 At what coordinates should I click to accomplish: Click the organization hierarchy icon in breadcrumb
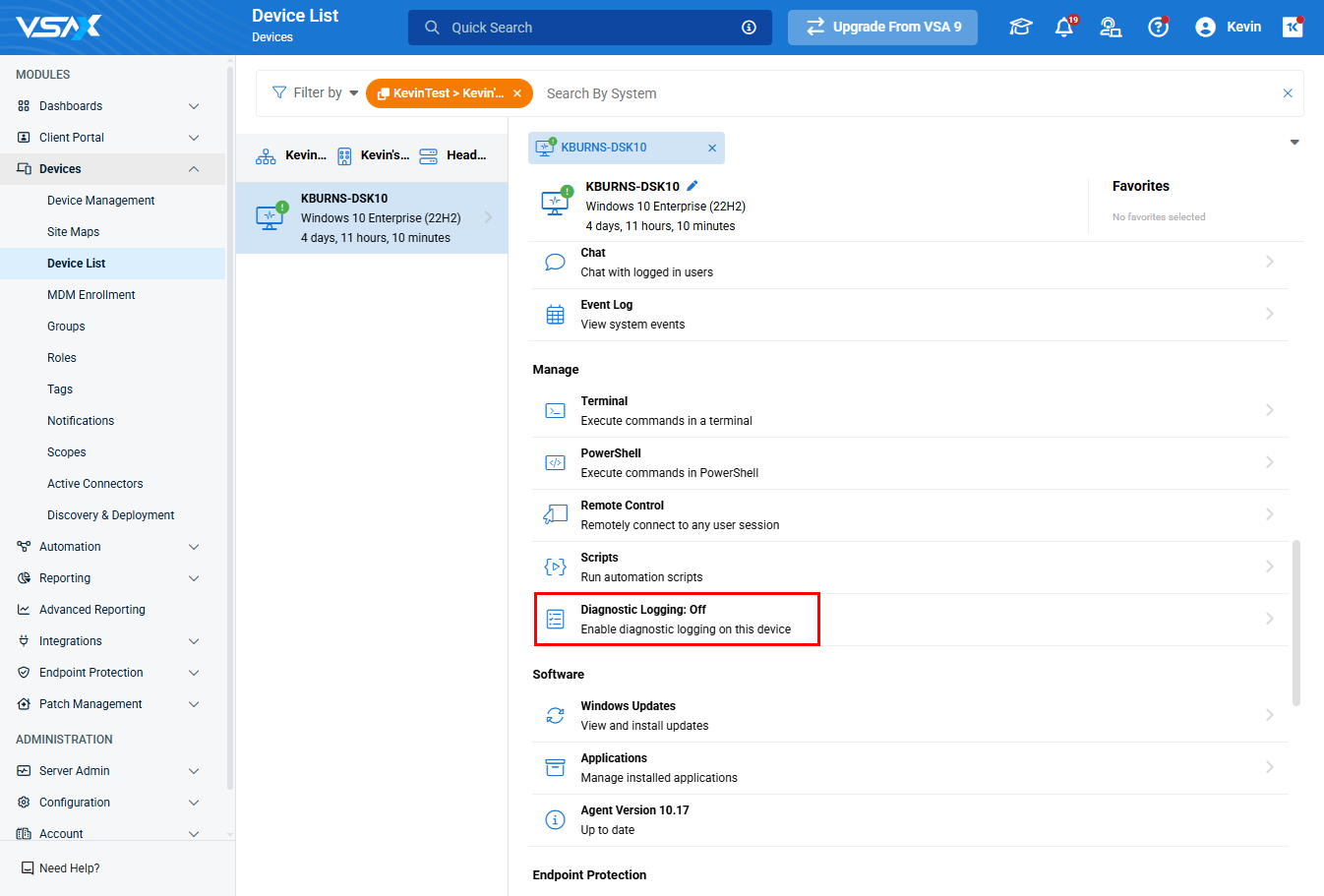266,155
